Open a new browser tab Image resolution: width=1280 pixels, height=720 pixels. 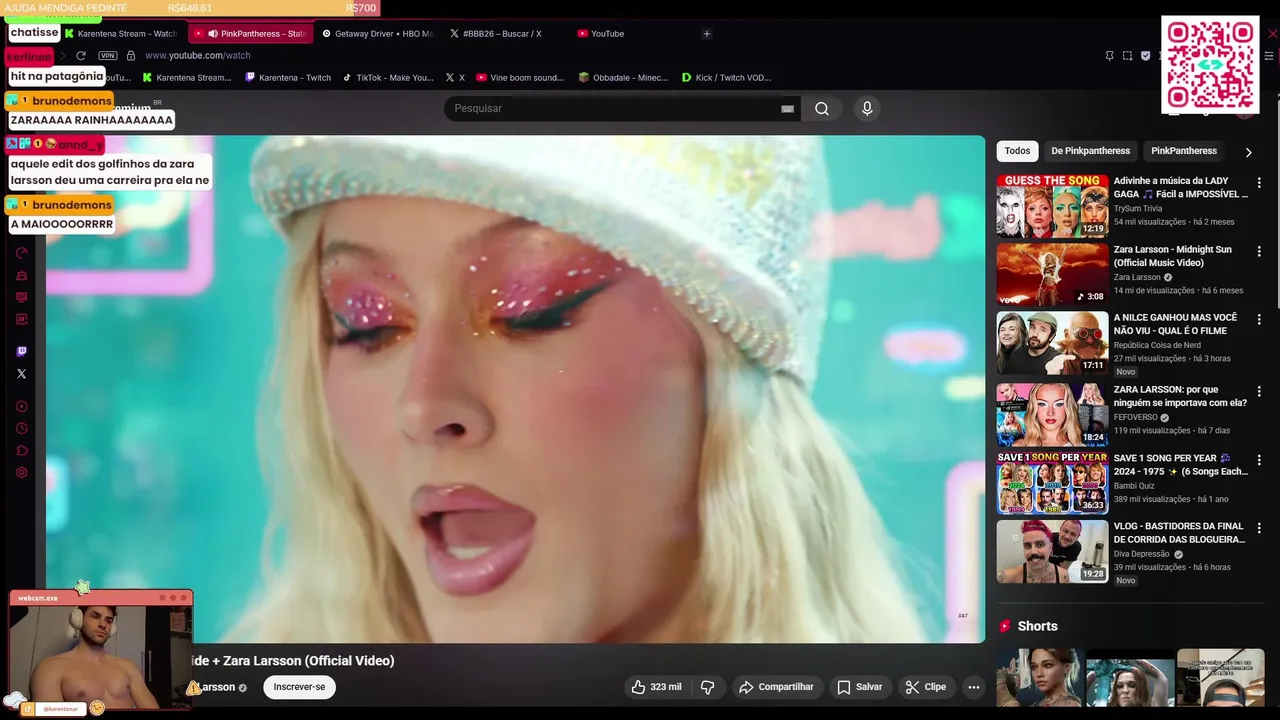pyautogui.click(x=706, y=33)
